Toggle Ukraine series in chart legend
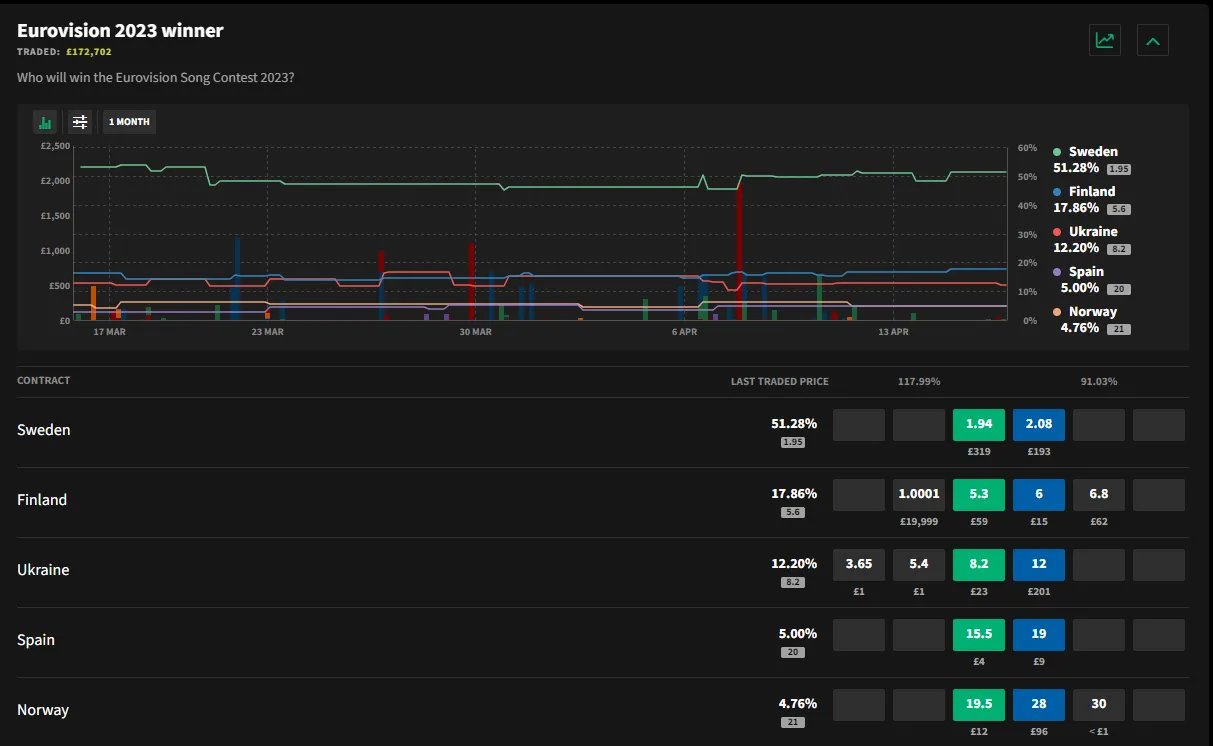The width and height of the screenshot is (1213, 746). (1093, 232)
